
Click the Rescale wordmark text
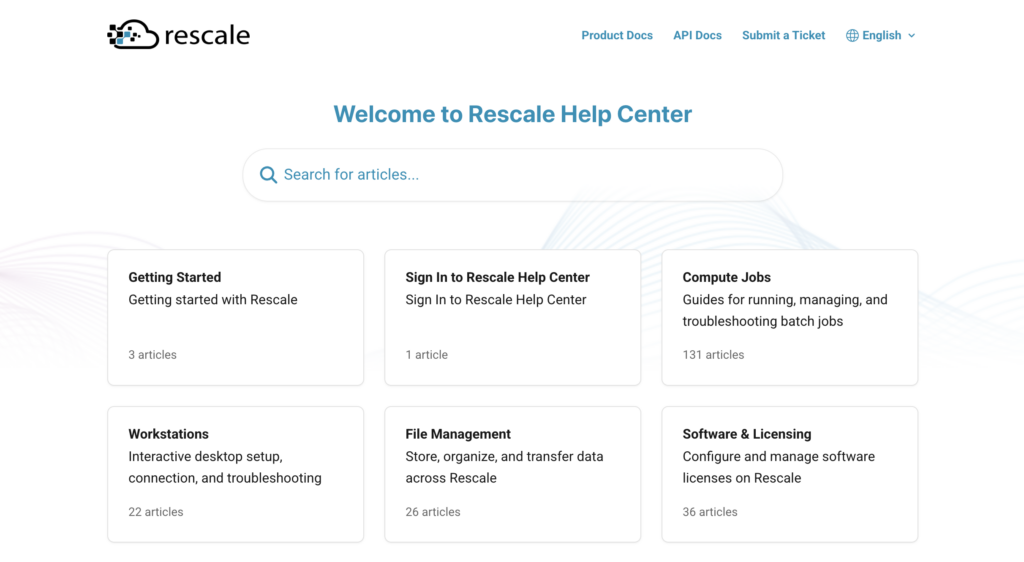point(207,36)
